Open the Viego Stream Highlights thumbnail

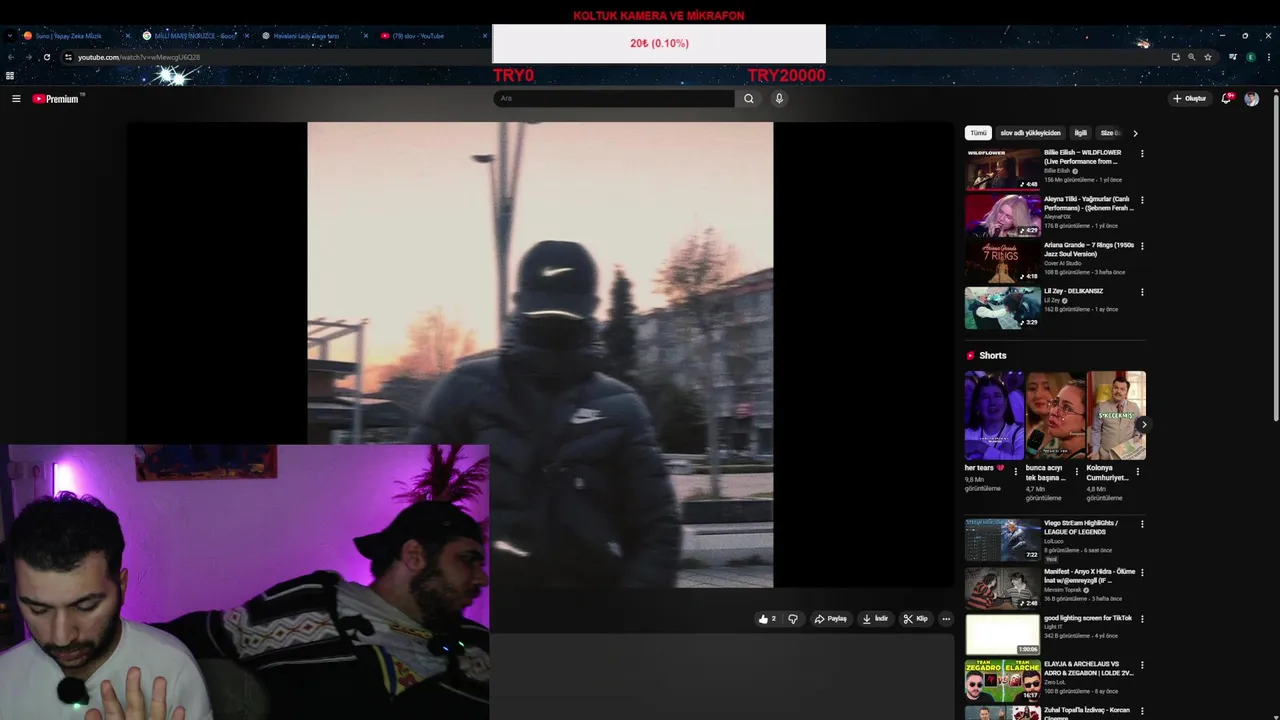point(1002,540)
